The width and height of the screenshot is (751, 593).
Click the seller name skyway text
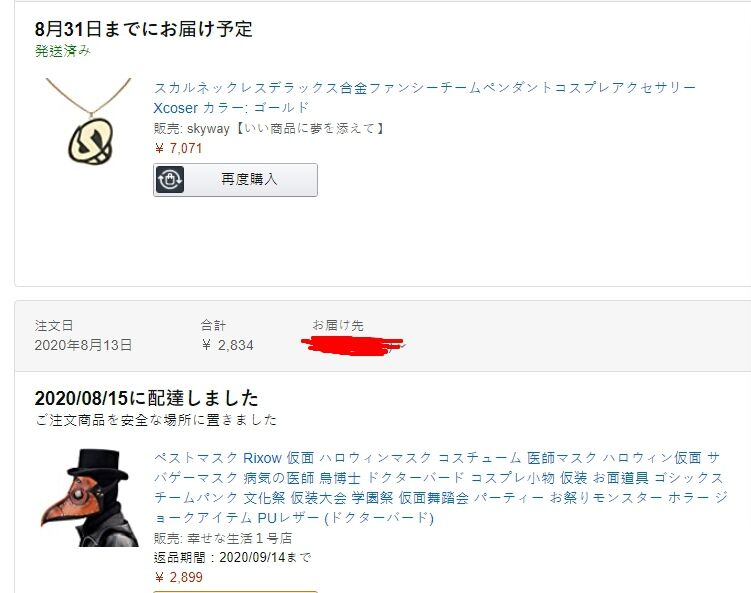pos(208,128)
